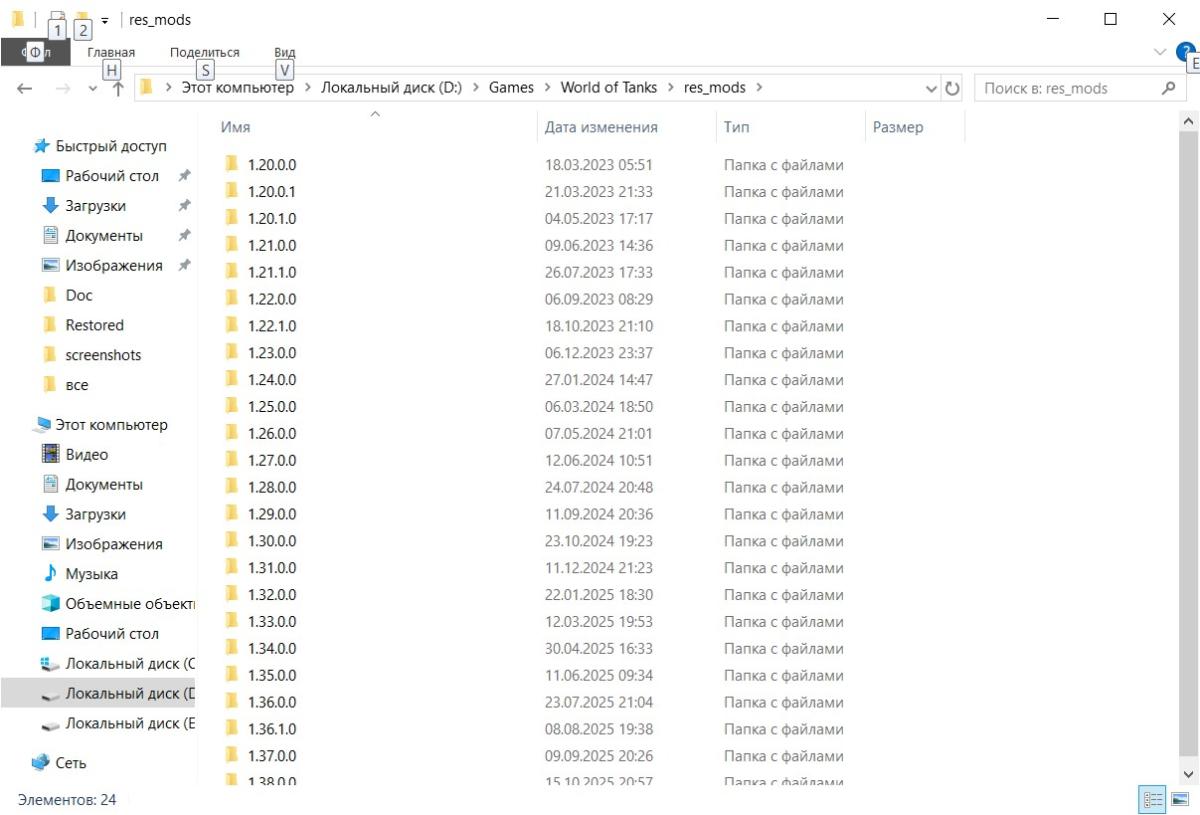Select the Музыка library icon
Viewport: 1200px width, 815px height.
coord(50,574)
